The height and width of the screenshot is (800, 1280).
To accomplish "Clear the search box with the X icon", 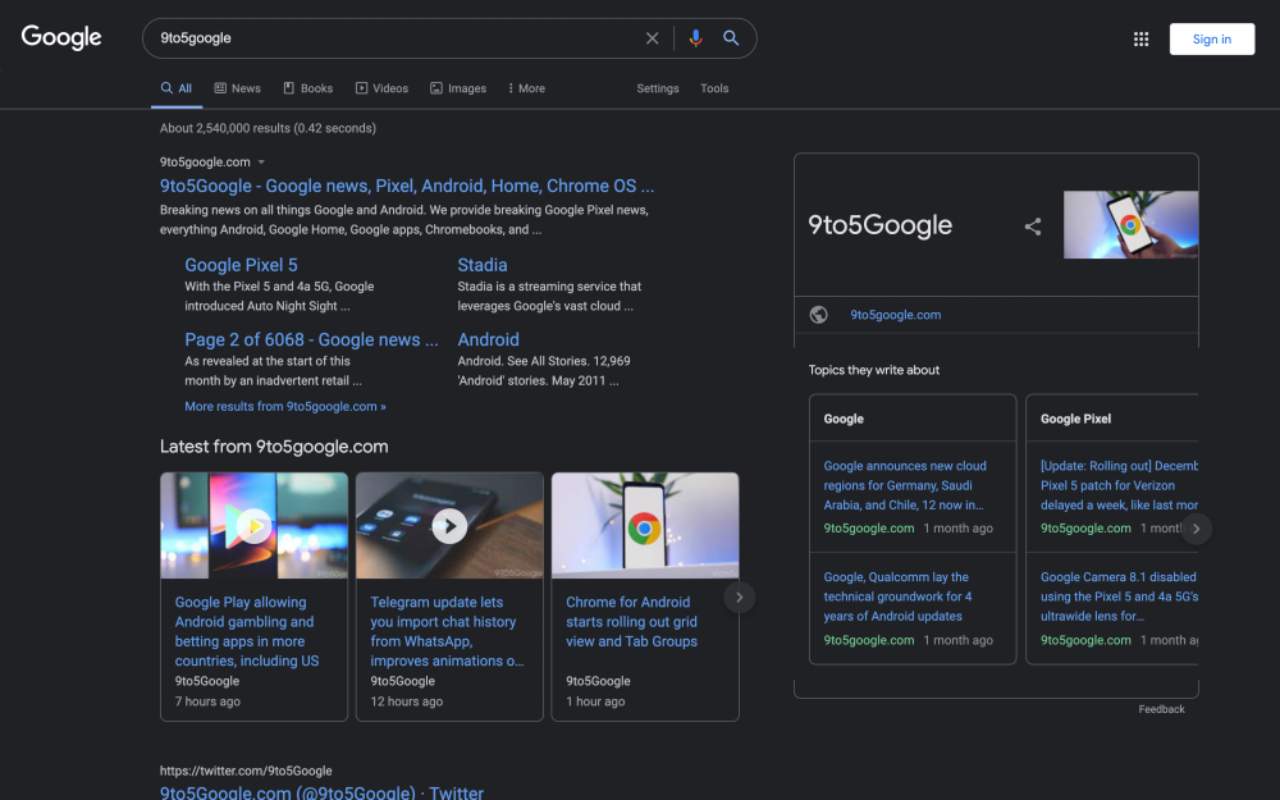I will pos(652,38).
